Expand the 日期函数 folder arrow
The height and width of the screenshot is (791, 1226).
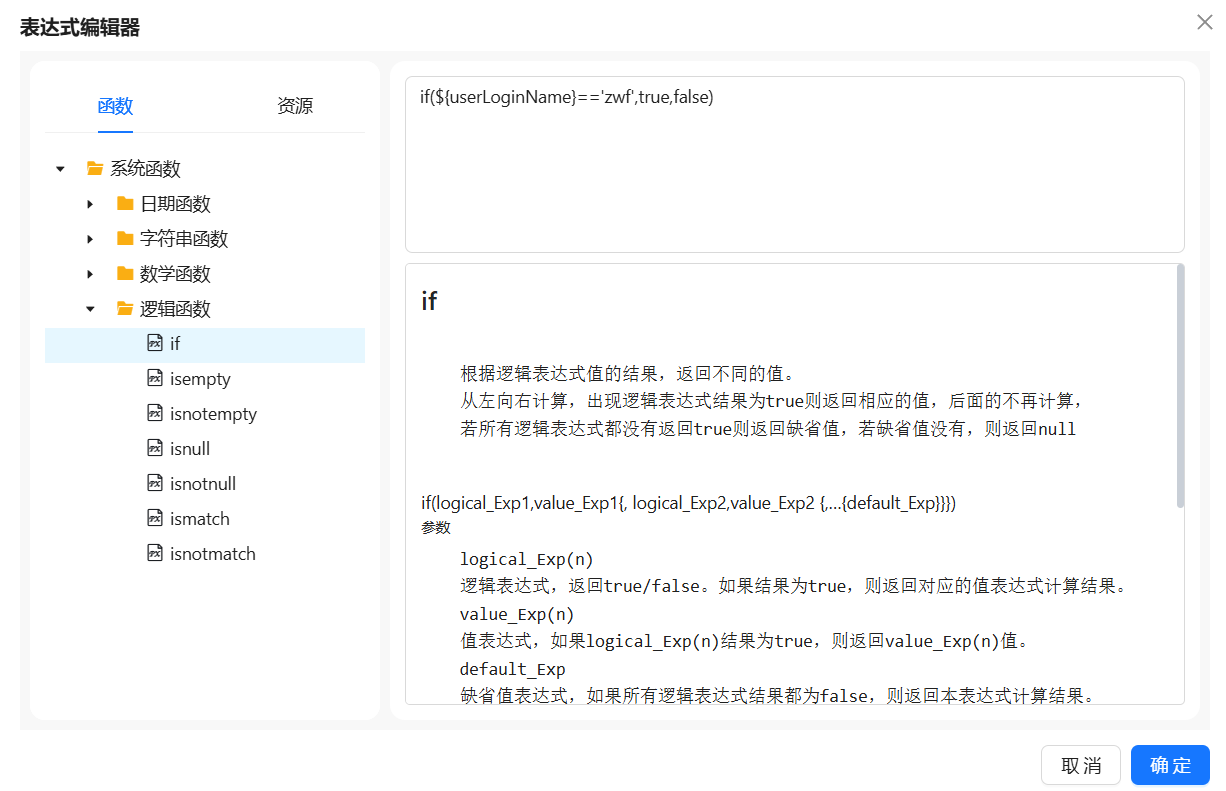click(x=90, y=204)
